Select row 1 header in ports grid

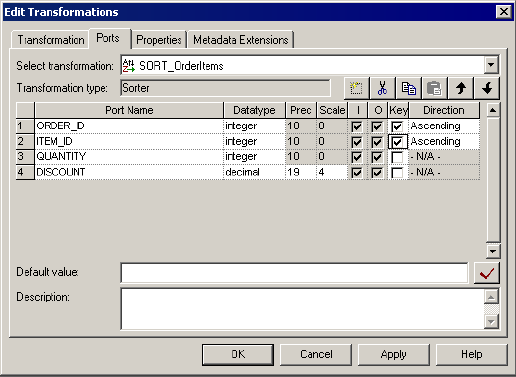coord(25,126)
